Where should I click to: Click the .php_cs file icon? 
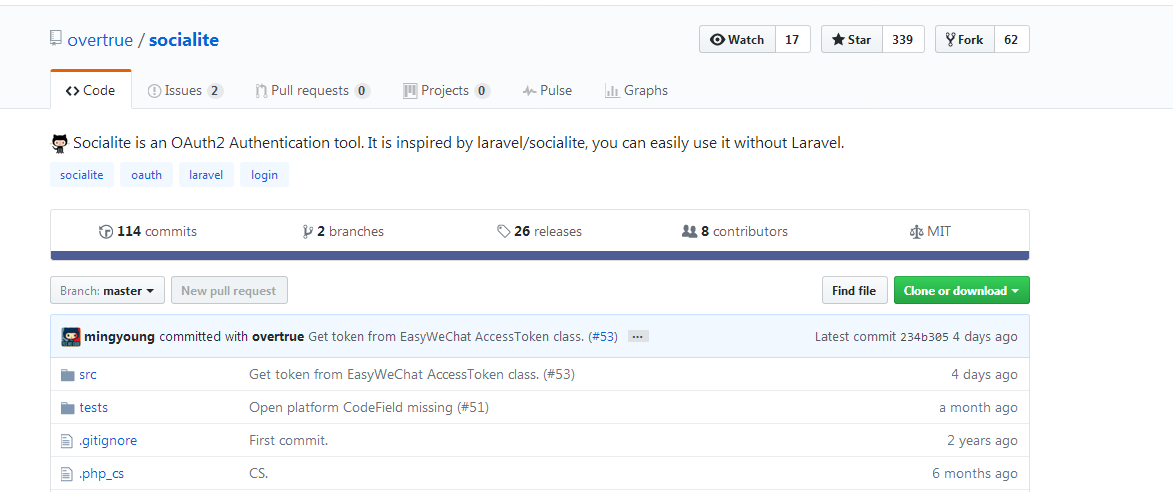pyautogui.click(x=67, y=473)
